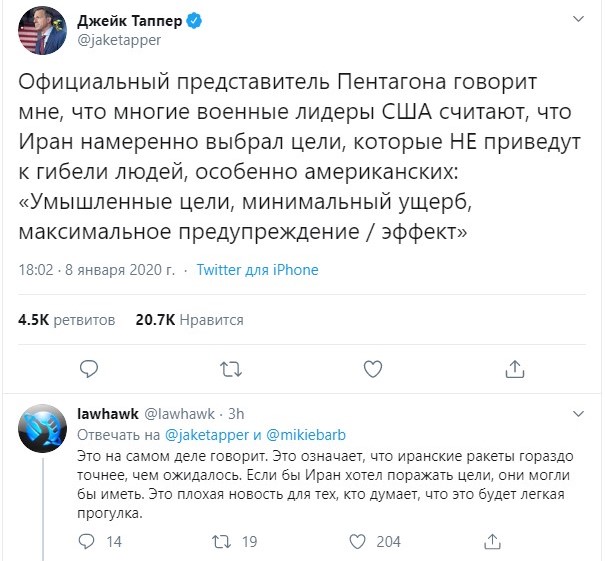Like lawhawk's reply with 204 likes
The image size is (605, 561).
pyautogui.click(x=357, y=541)
